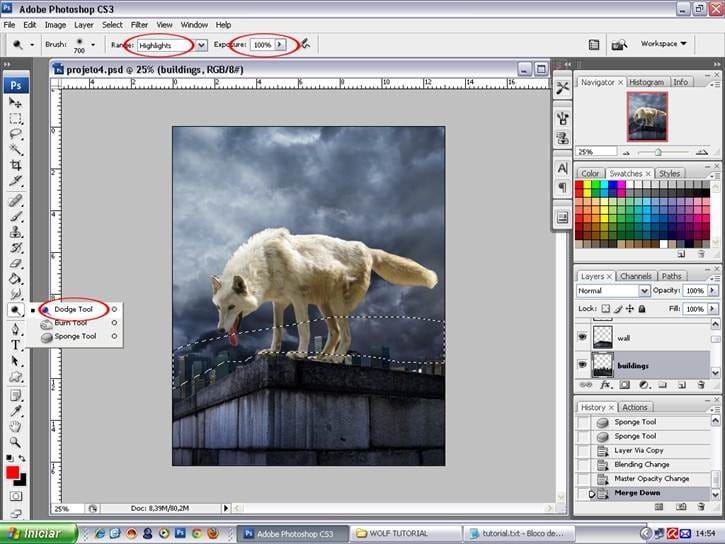Viewport: 725px width, 544px height.
Task: Select the Zoom tool in toolbox
Action: [x=15, y=442]
